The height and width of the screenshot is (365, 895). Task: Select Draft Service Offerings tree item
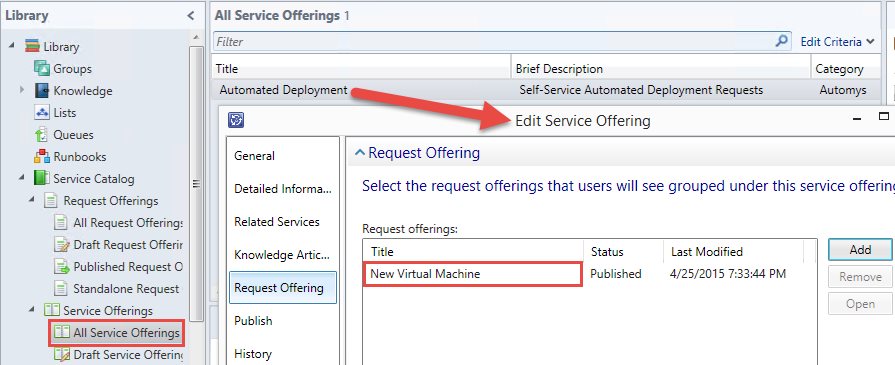[128, 354]
